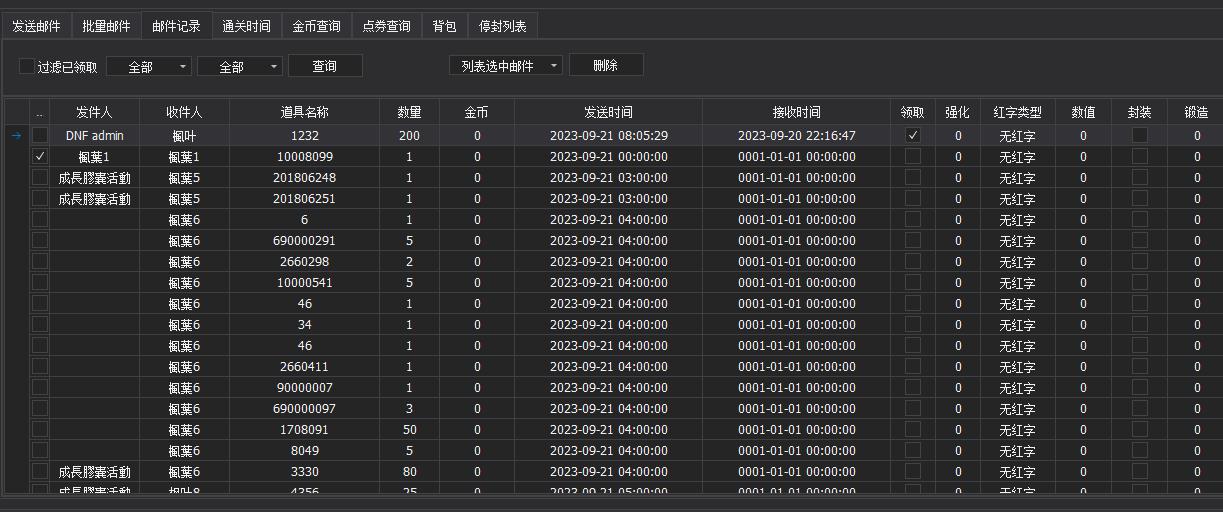Toggle the 领取 checkbox in the DNF admin row
The width and height of the screenshot is (1223, 512).
(912, 135)
